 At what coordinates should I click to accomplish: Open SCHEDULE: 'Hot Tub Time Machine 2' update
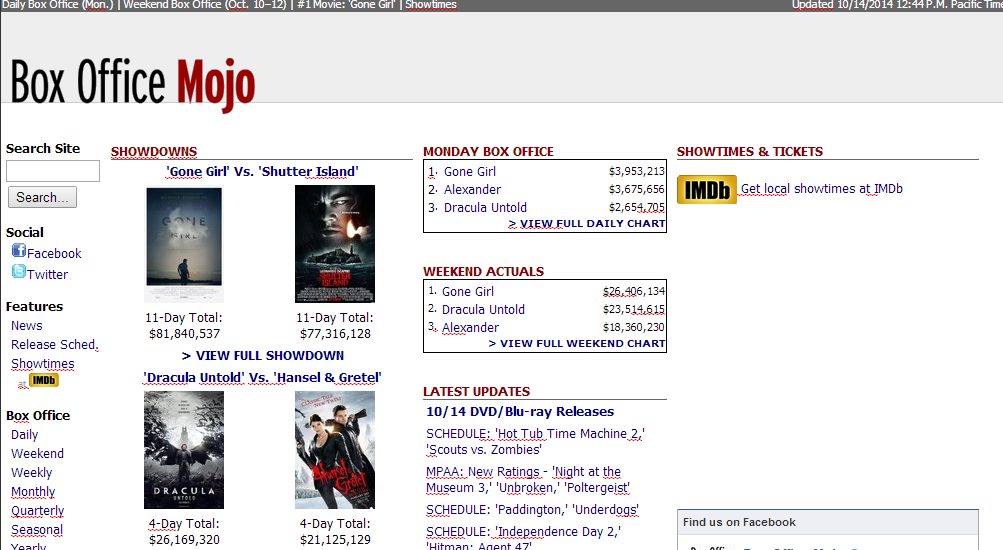(535, 441)
